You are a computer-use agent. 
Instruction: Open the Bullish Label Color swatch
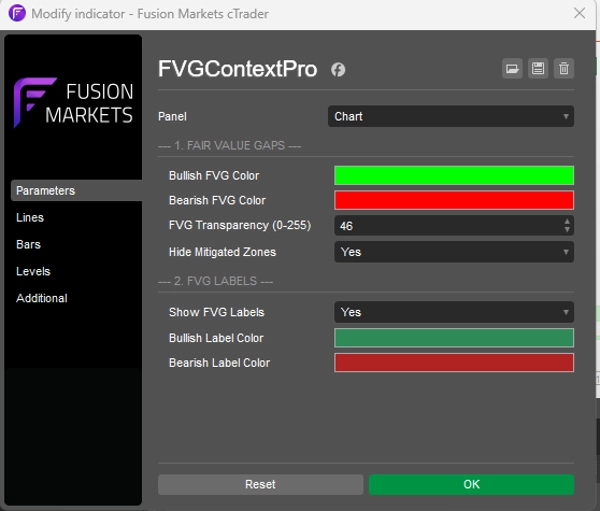click(454, 338)
